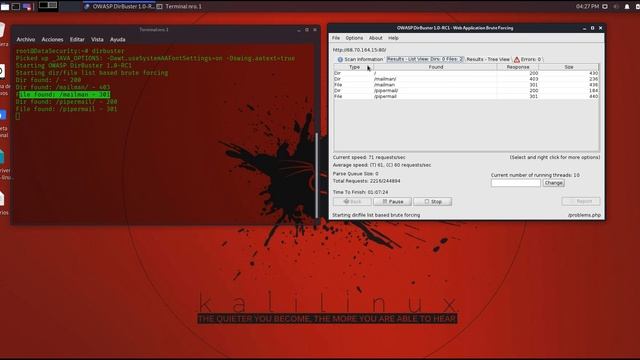Image resolution: width=640 pixels, height=360 pixels.
Task: Open the File menu in DirBuster
Action: pos(336,38)
